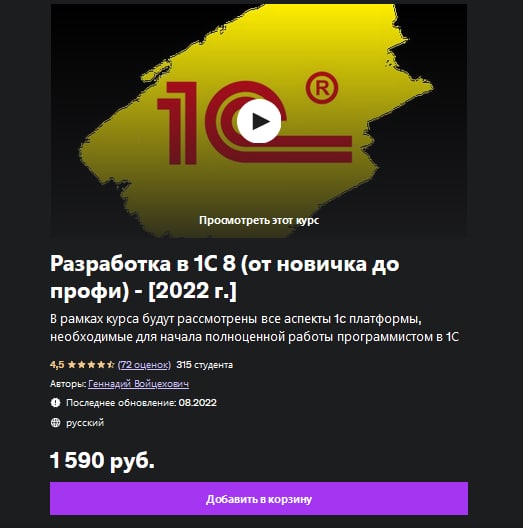This screenshot has width=523, height=528.
Task: Click the red 1C logo digit '1'
Action: click(177, 123)
